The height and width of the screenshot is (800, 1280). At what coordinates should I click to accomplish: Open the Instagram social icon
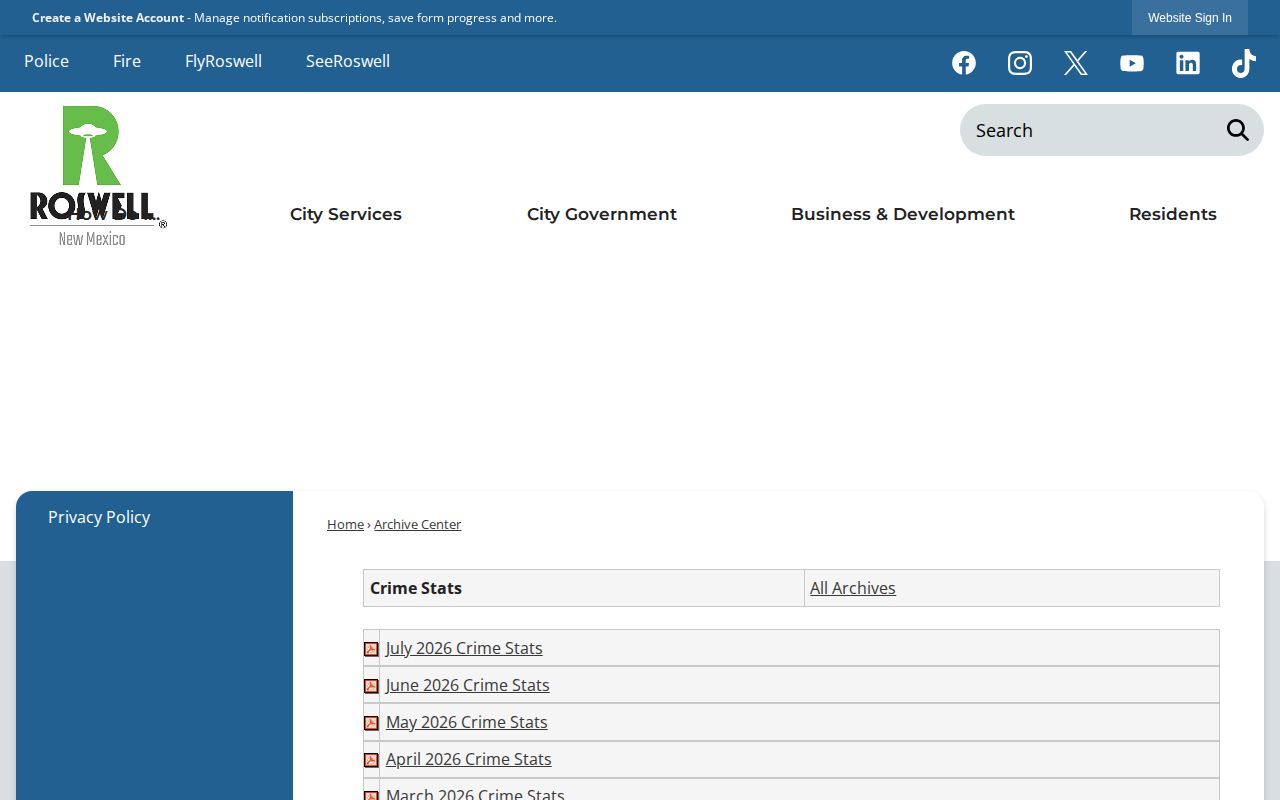point(1020,63)
